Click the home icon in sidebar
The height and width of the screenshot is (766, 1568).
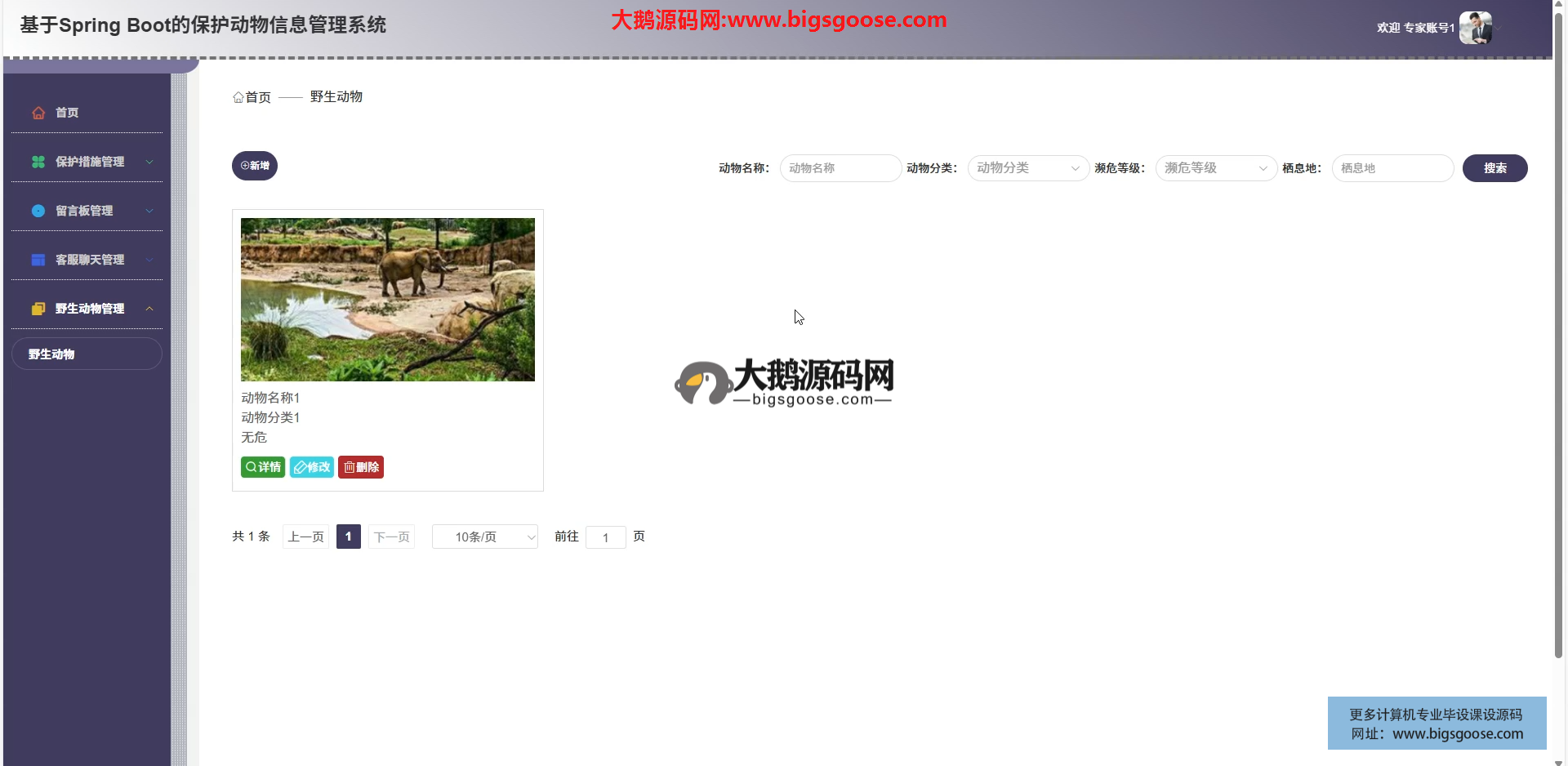pyautogui.click(x=38, y=113)
